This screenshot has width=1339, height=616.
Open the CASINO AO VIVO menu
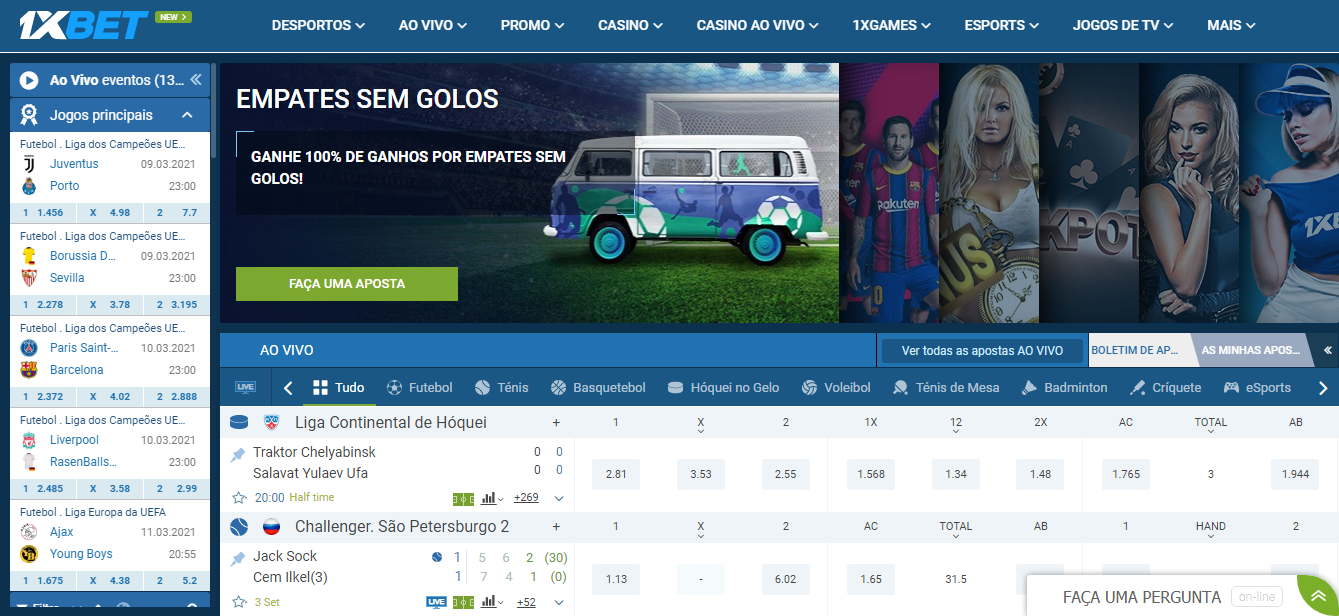coord(757,25)
